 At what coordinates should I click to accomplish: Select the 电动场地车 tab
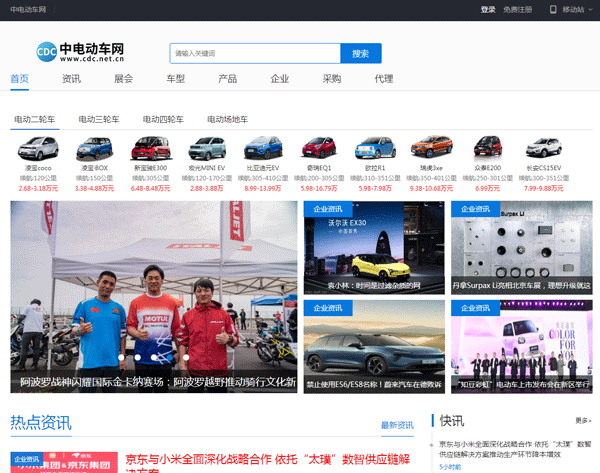[228, 119]
